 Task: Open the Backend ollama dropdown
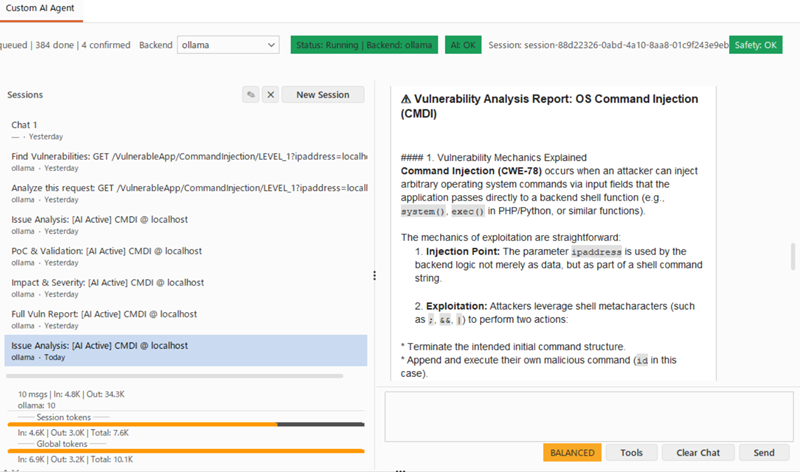(x=228, y=45)
